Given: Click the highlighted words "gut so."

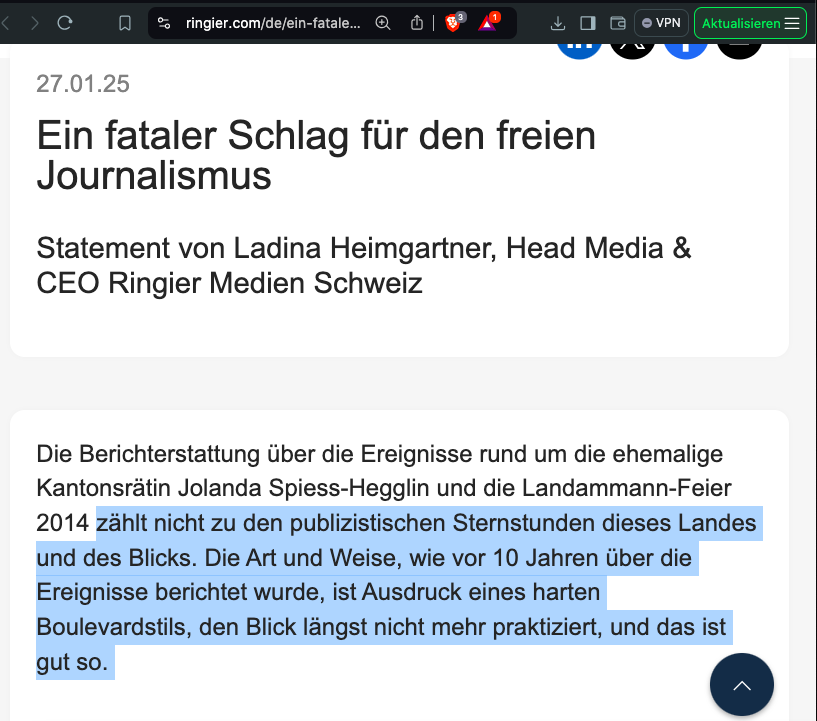Looking at the screenshot, I should 72,662.
